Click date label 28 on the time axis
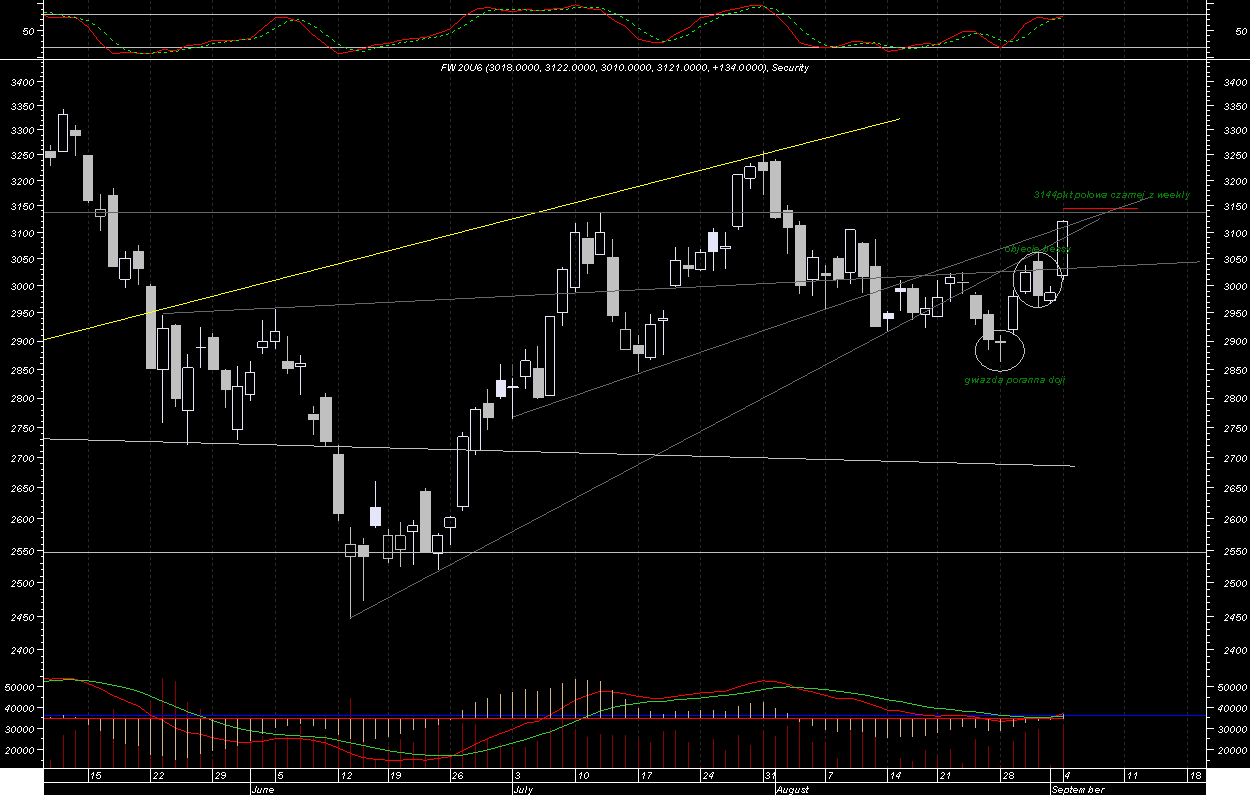Viewport: 1250px width, 795px height. tap(1008, 775)
